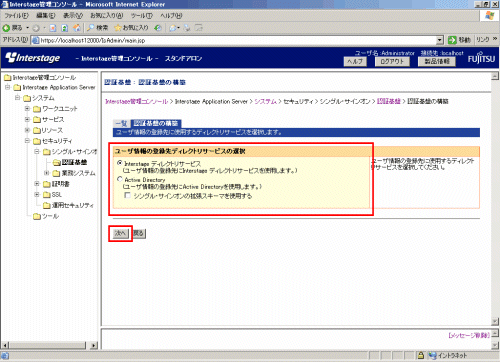Click the Print icon in IE toolbar
The height and width of the screenshot is (362, 500).
point(187,28)
